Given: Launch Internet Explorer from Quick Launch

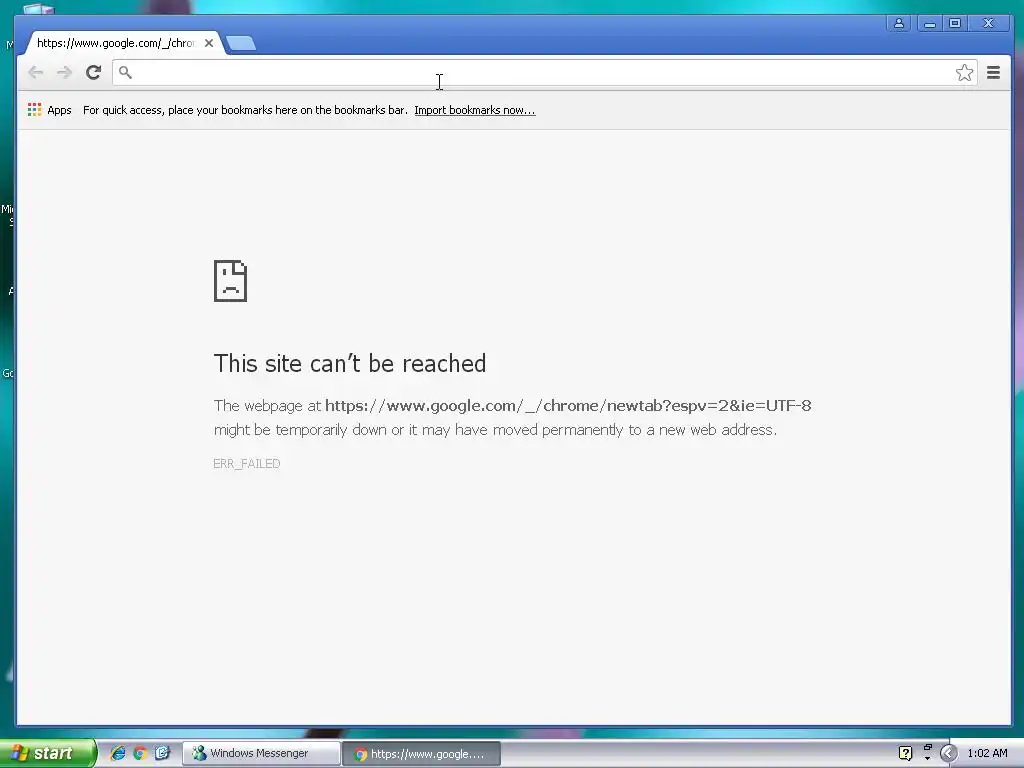Looking at the screenshot, I should point(118,753).
